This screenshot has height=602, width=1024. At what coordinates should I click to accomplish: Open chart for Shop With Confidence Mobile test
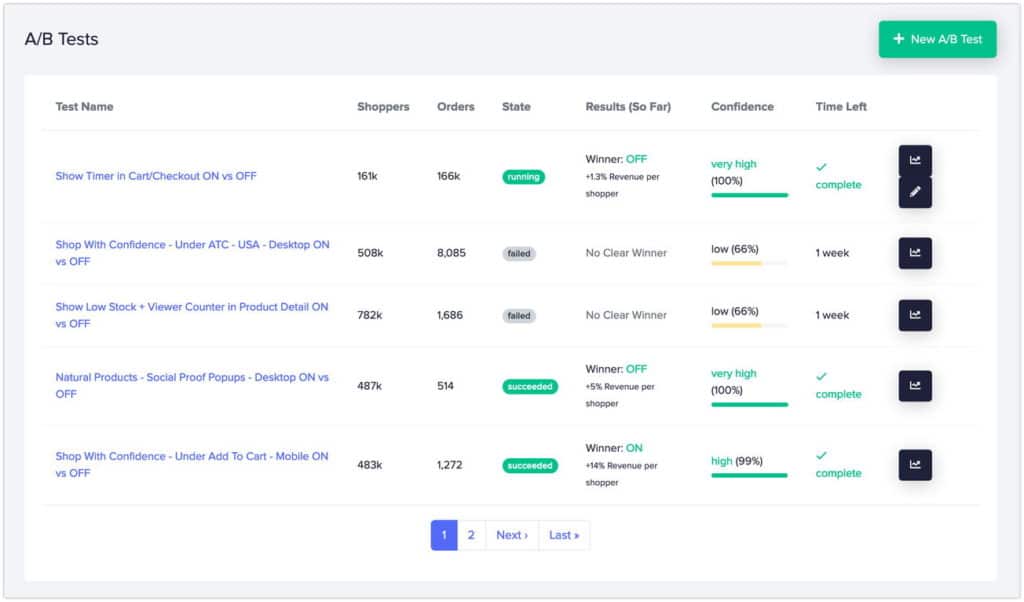915,465
